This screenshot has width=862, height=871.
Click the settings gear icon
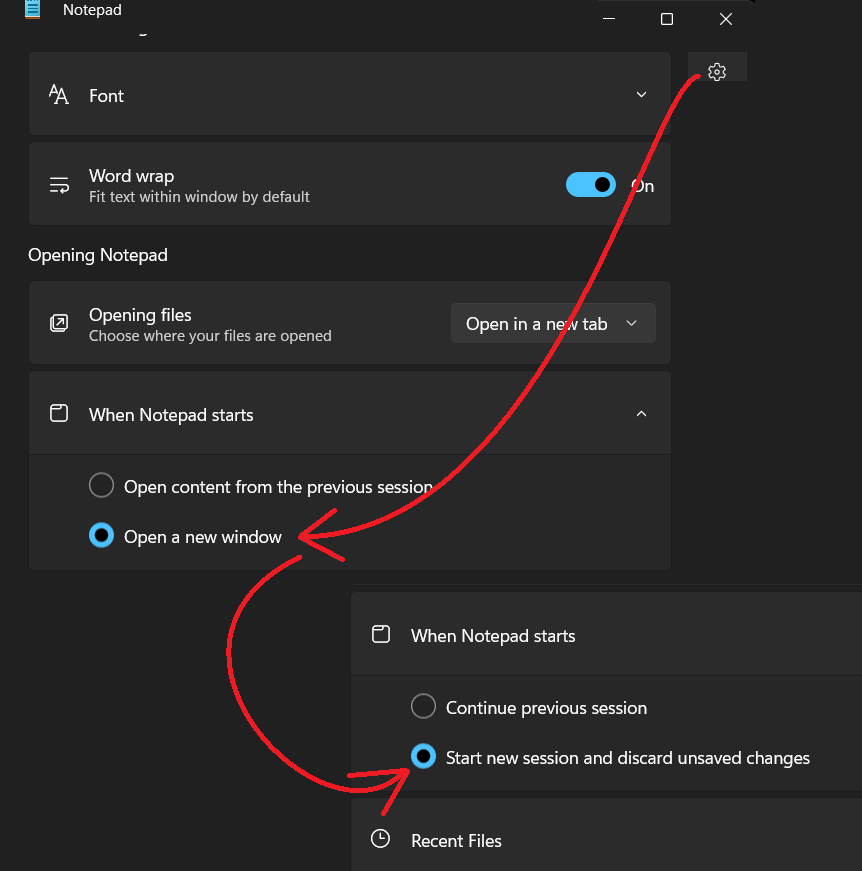pyautogui.click(x=716, y=71)
